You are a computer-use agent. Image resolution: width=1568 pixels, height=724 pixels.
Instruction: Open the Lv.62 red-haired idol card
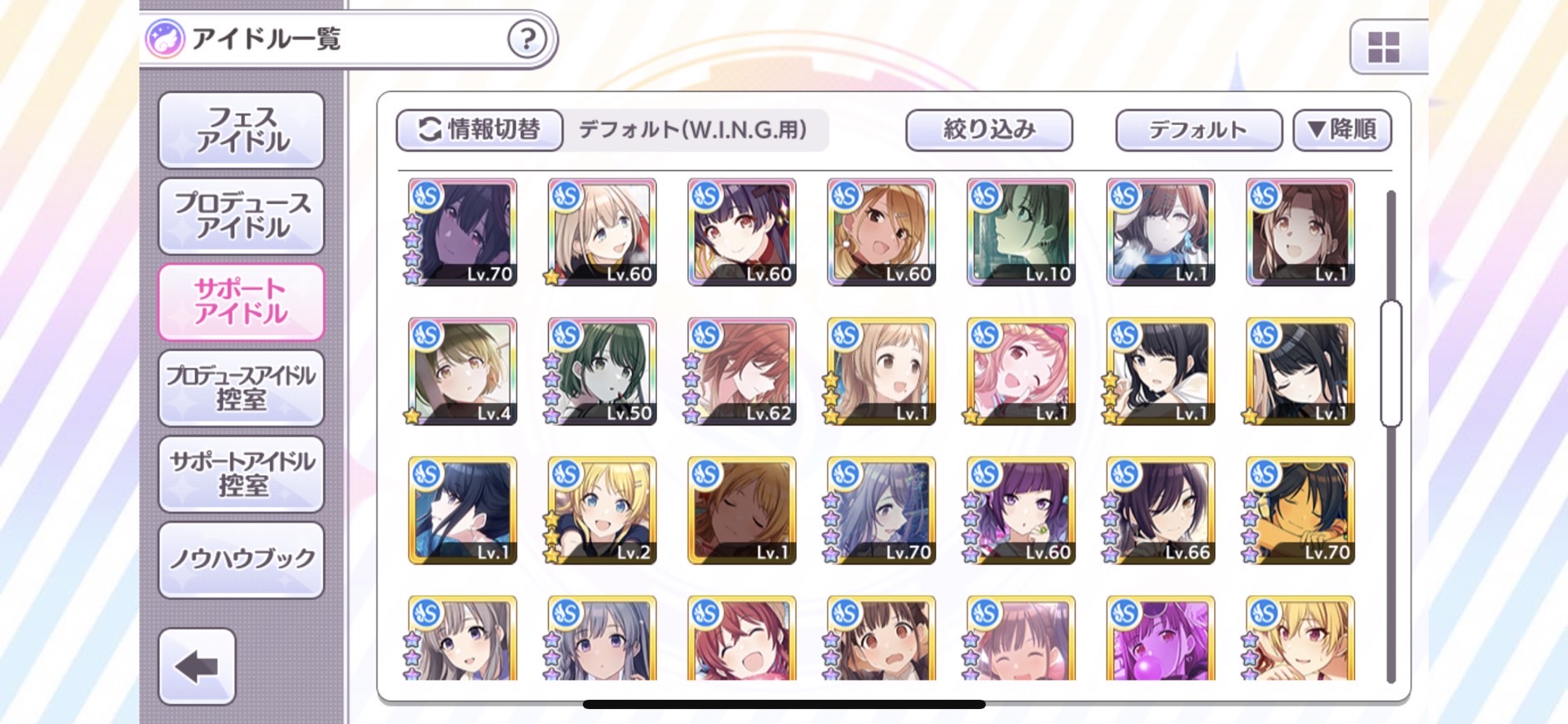(741, 371)
